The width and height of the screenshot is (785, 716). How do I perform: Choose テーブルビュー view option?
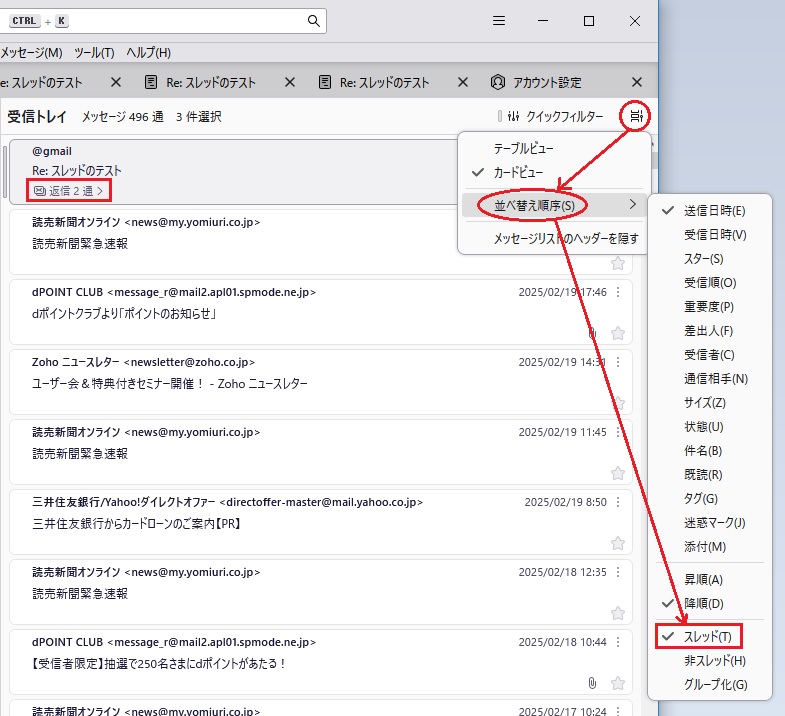pos(523,148)
